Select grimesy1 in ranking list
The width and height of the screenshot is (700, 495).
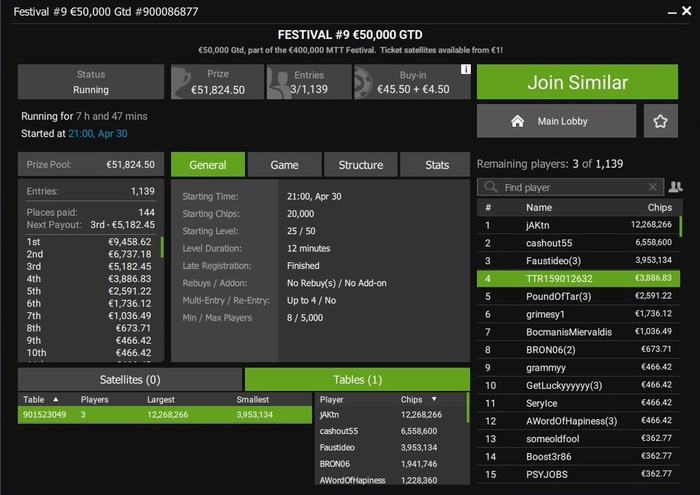[x=578, y=314]
